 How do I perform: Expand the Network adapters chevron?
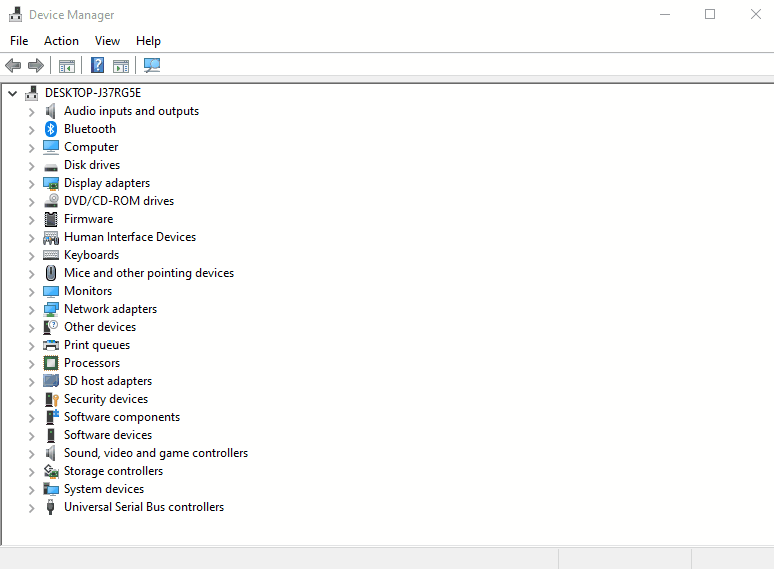(x=32, y=310)
